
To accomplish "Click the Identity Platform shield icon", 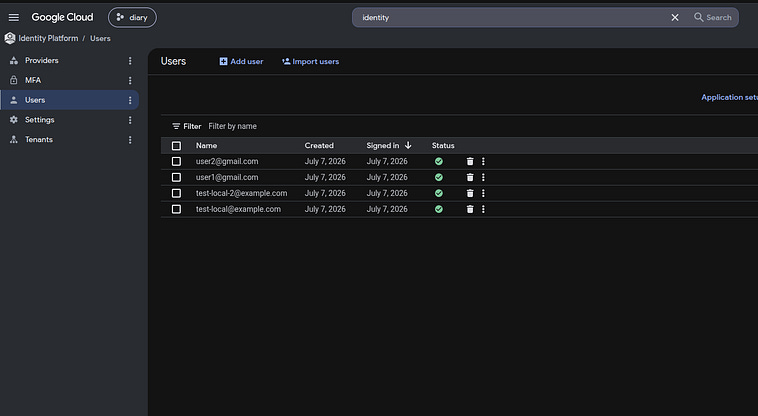I will coord(10,38).
